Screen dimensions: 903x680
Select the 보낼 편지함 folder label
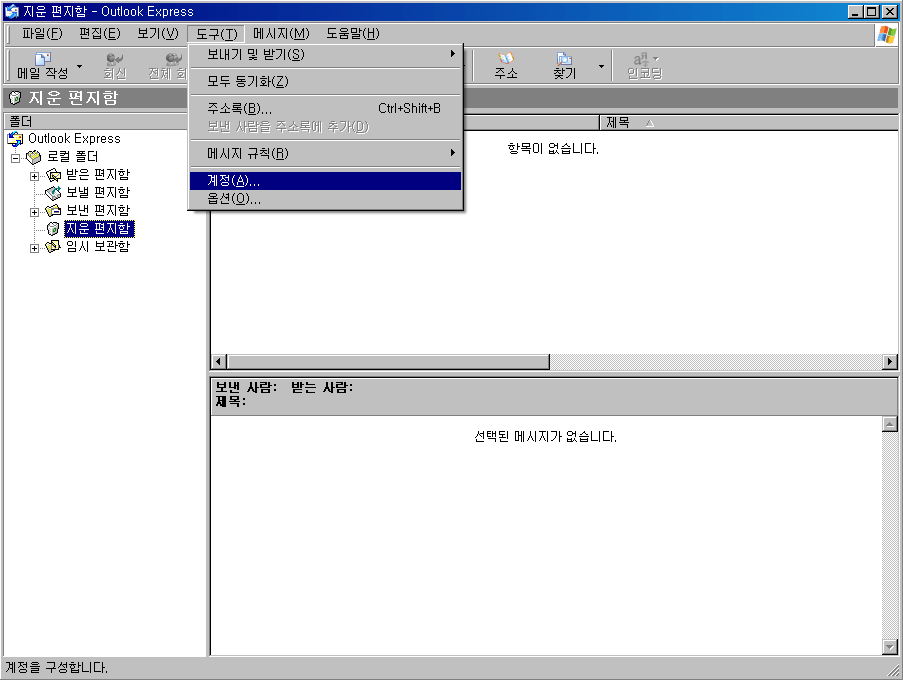[98, 192]
